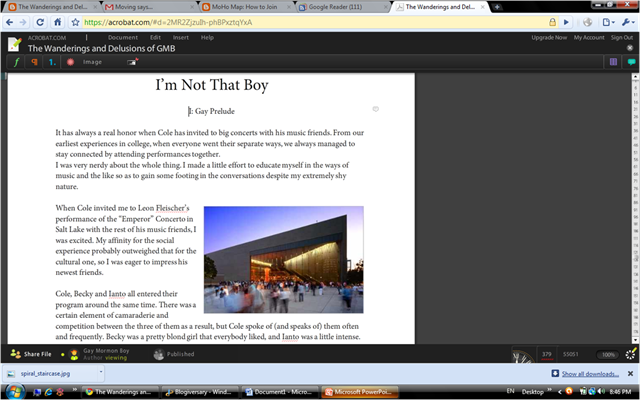Go back with the browser back arrow

tap(9, 22)
